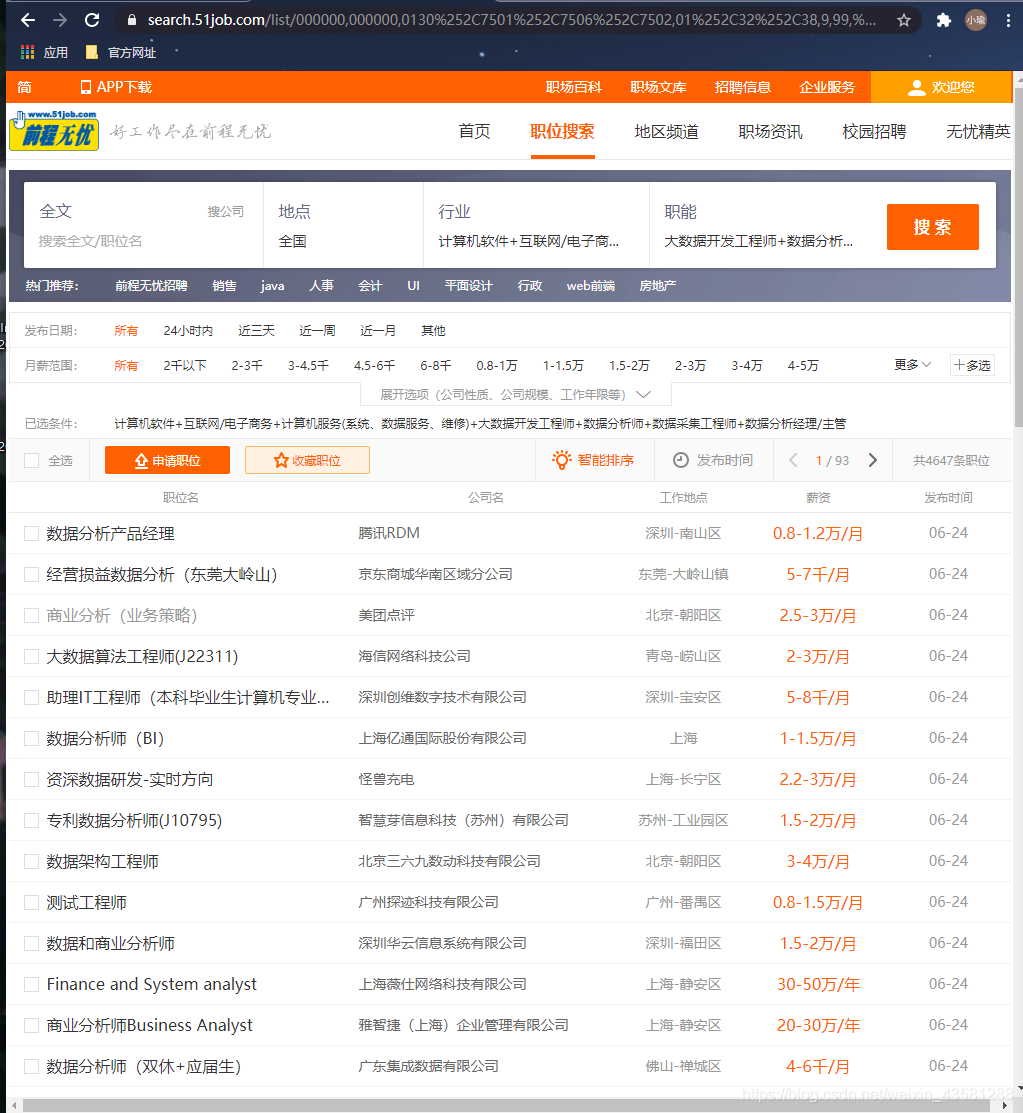Image resolution: width=1023 pixels, height=1113 pixels.
Task: Open job 数据和商业分析师
Action: click(x=111, y=943)
